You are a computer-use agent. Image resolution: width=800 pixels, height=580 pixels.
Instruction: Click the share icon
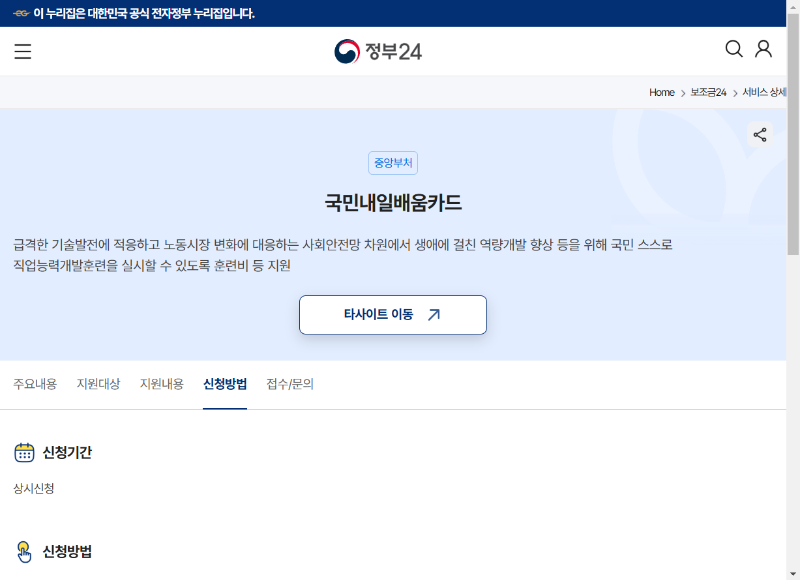coord(760,135)
